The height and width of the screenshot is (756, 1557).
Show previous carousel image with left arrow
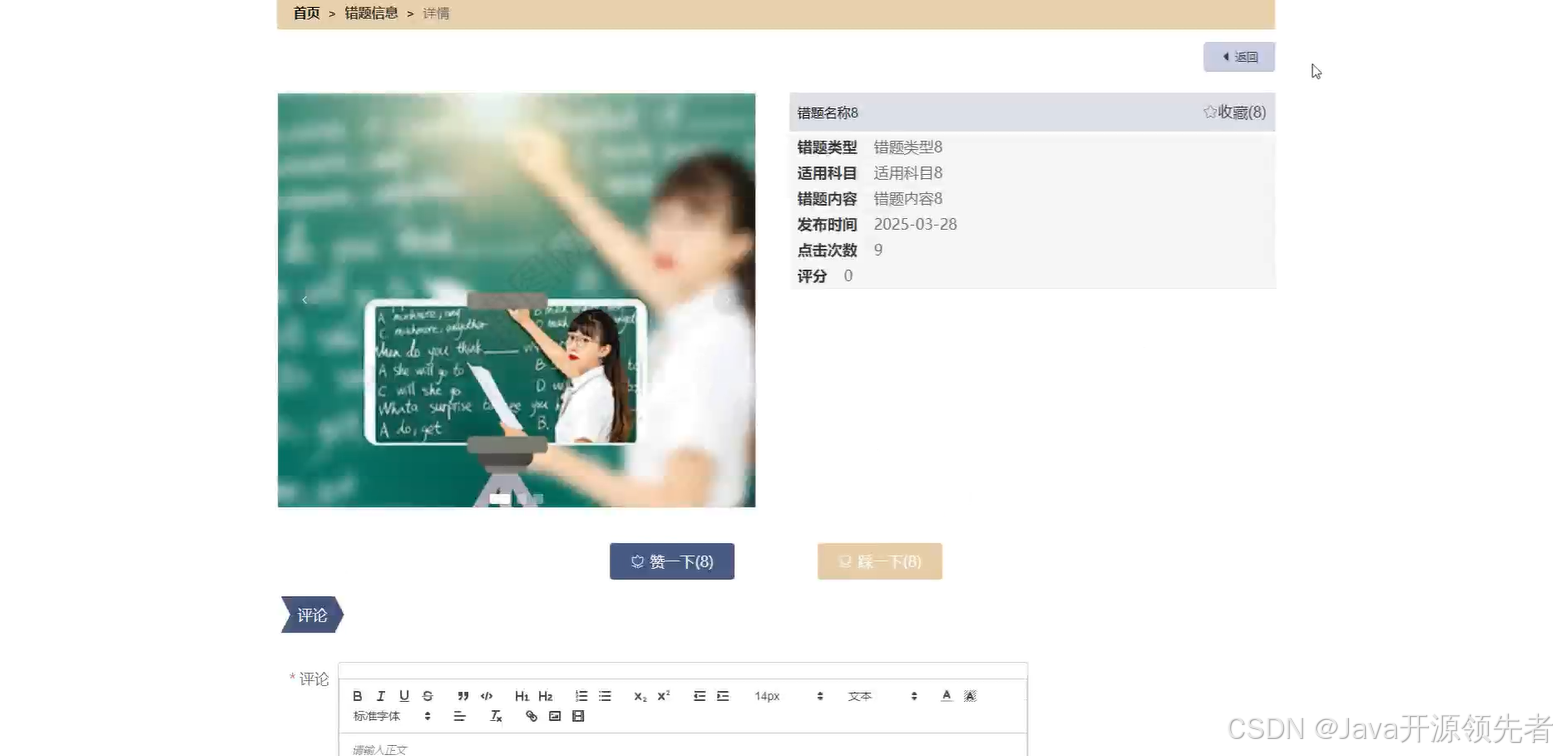click(305, 299)
